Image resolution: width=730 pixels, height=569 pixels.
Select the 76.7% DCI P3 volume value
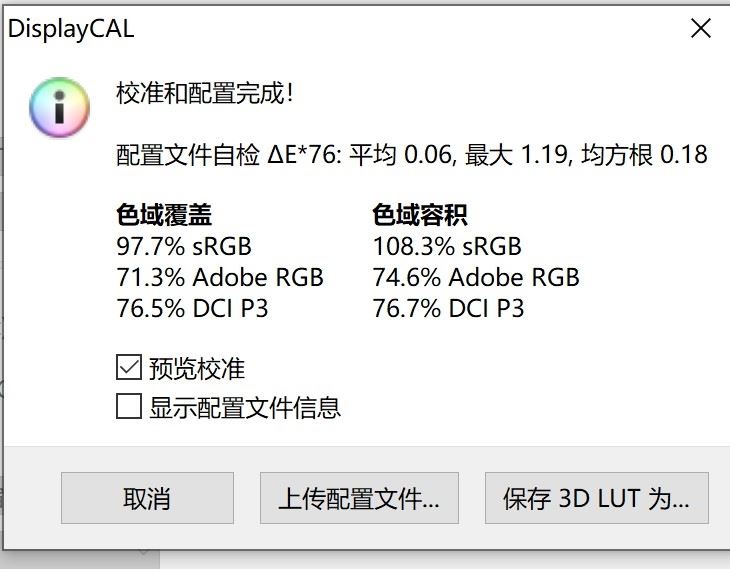coord(448,308)
